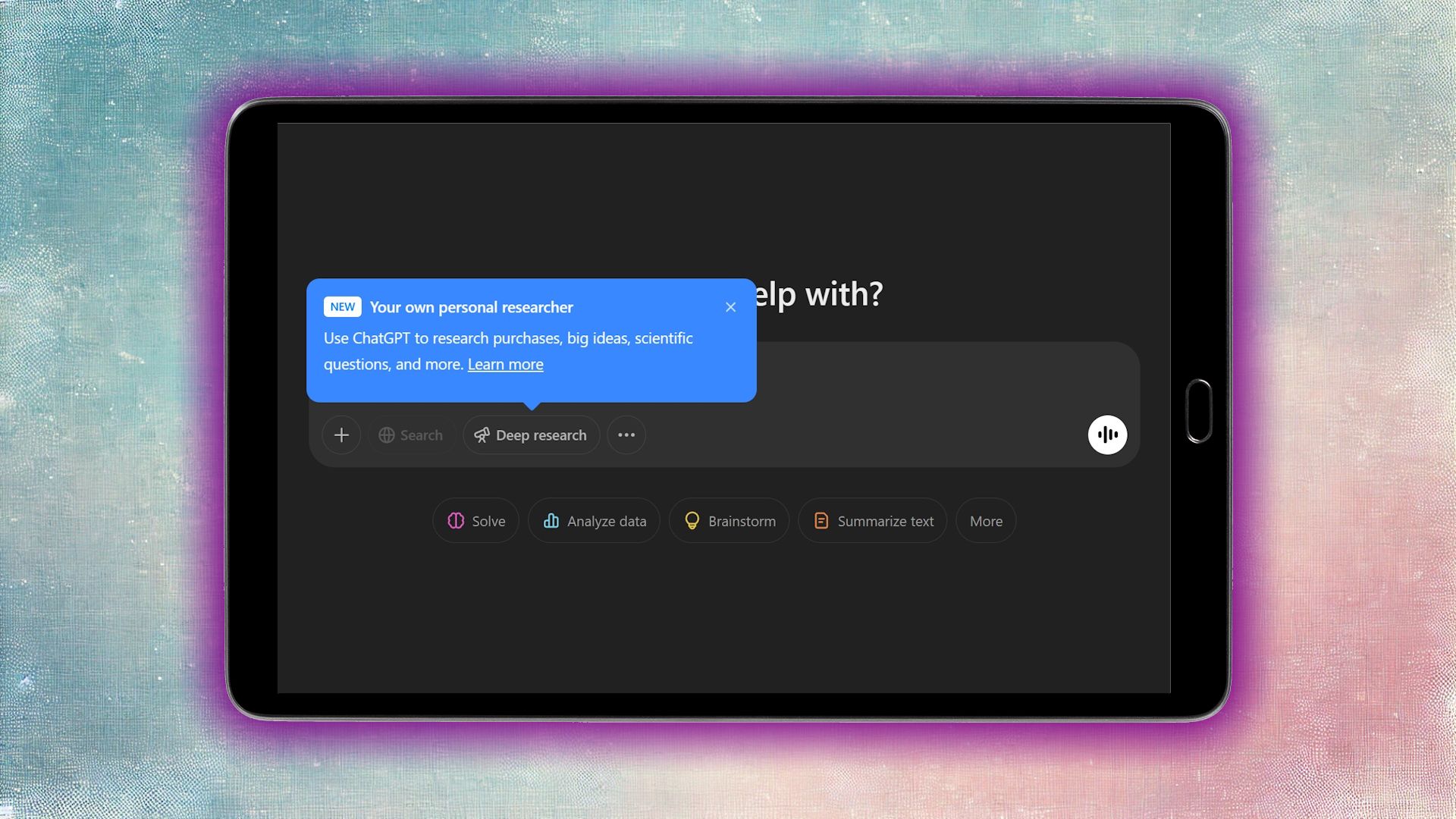Click the Summarize text button
This screenshot has height=819, width=1456.
pos(873,519)
